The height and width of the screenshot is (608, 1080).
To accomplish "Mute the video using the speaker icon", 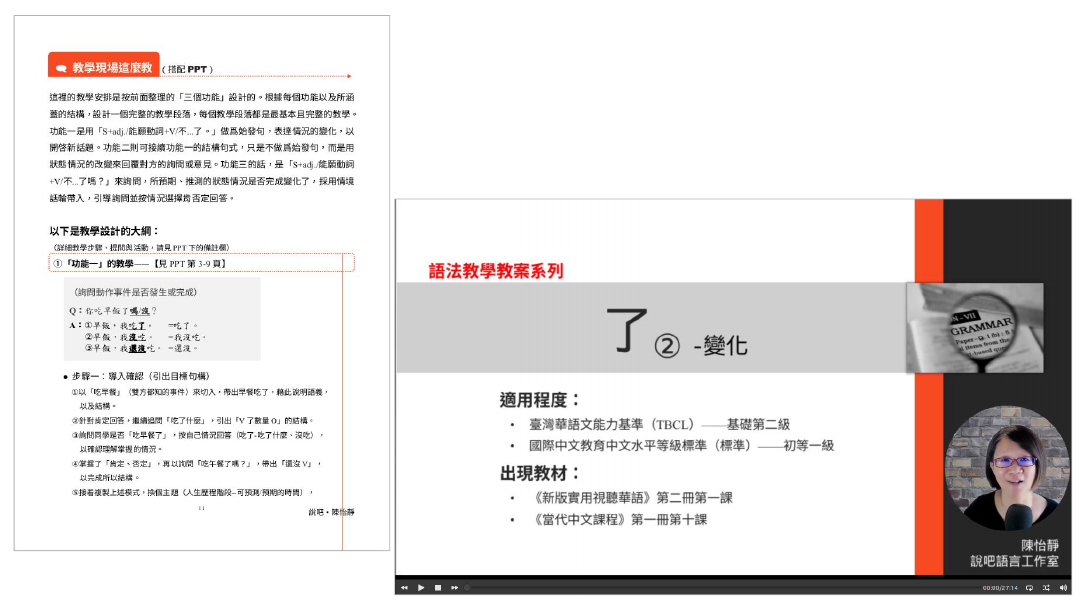I will click(1063, 588).
